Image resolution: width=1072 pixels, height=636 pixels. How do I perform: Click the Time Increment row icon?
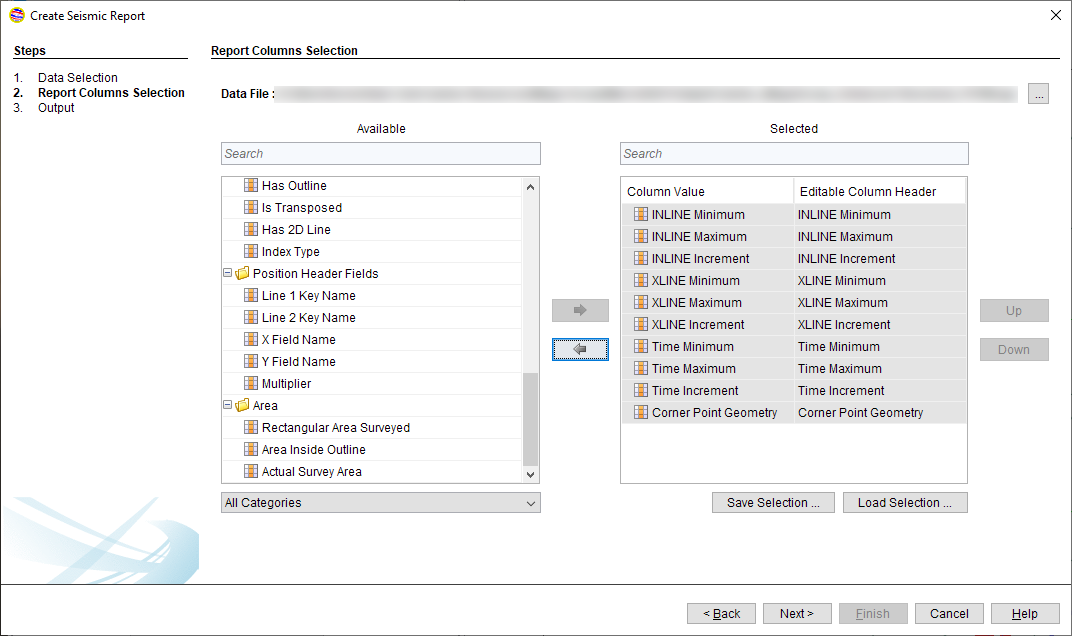pyautogui.click(x=641, y=390)
